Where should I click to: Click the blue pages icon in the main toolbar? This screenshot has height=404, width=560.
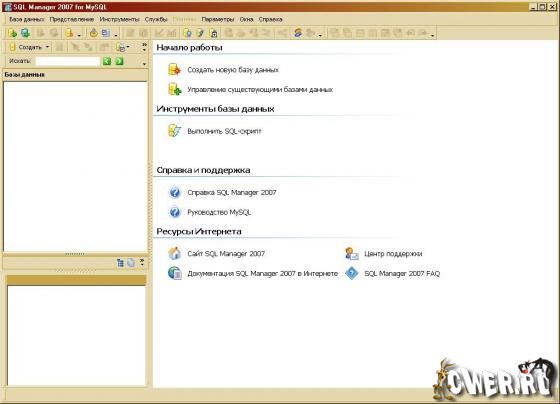(106, 33)
